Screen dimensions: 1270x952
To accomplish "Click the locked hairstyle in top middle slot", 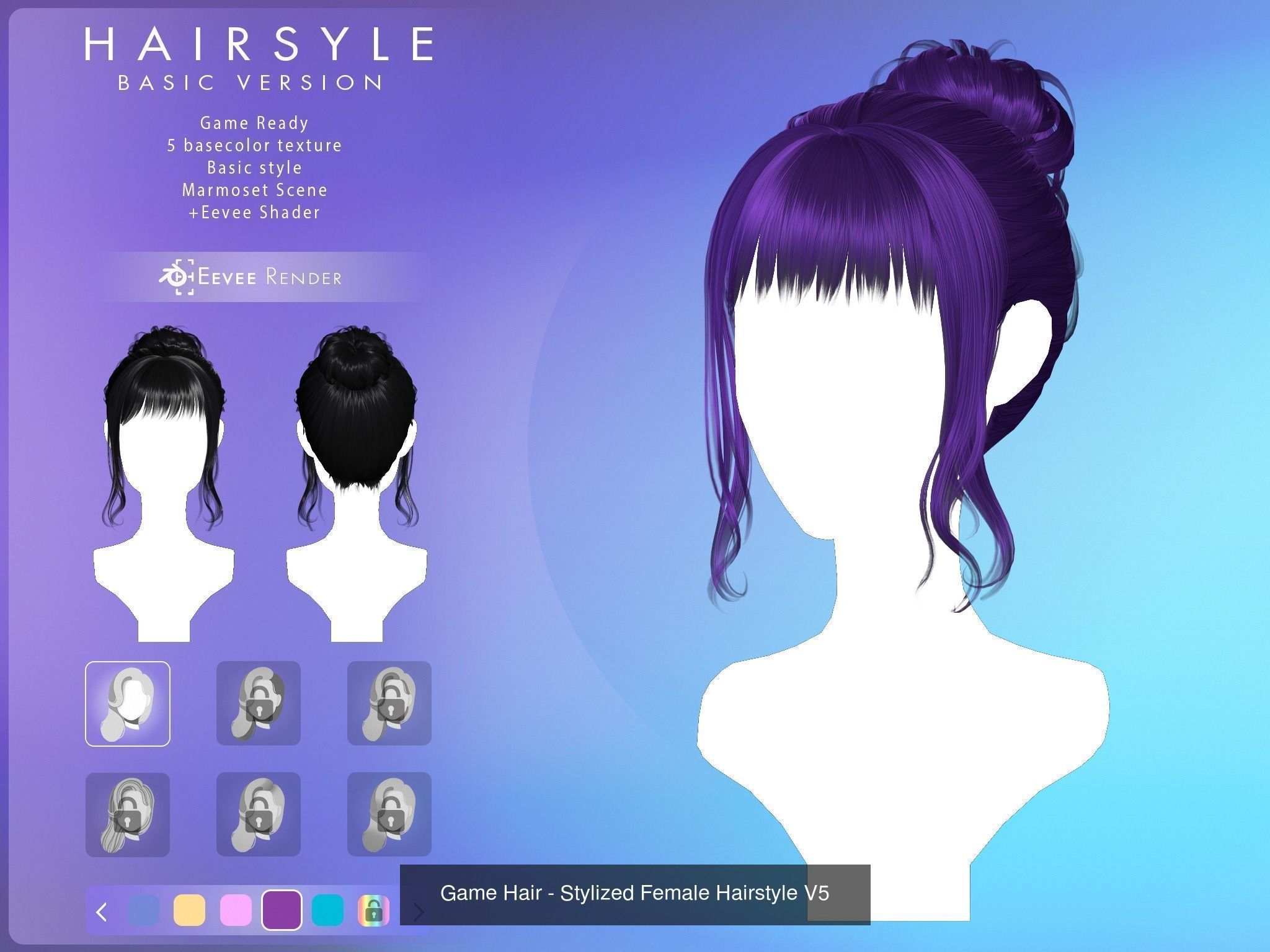I will (259, 703).
